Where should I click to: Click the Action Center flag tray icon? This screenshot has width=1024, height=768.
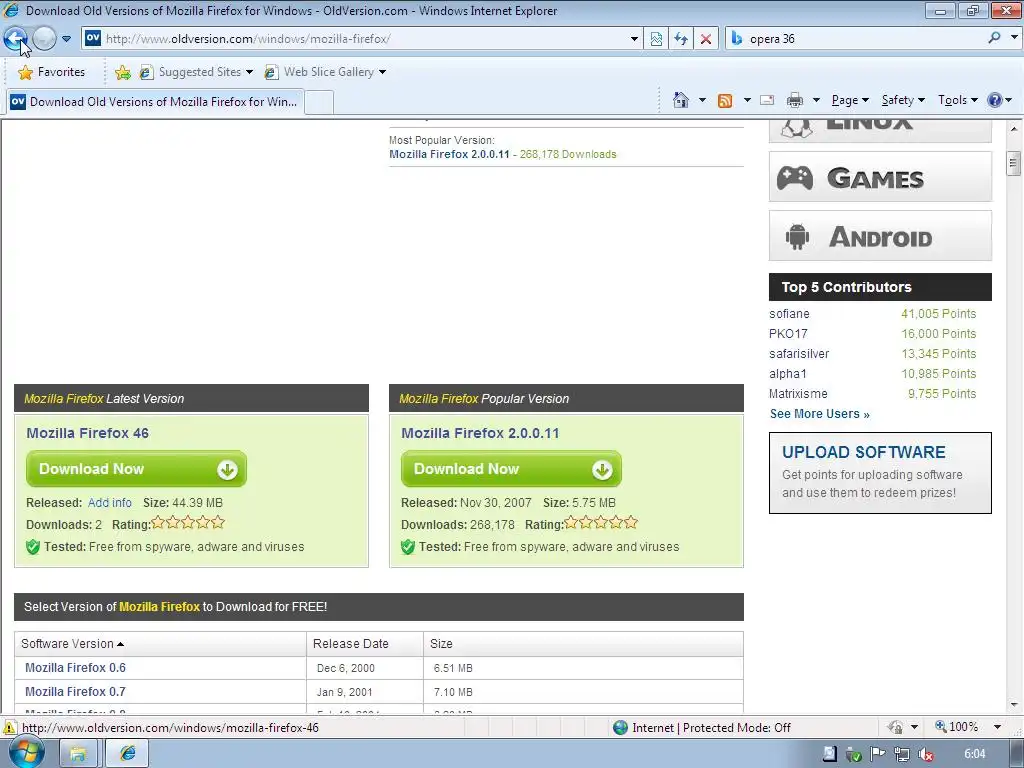(x=878, y=754)
